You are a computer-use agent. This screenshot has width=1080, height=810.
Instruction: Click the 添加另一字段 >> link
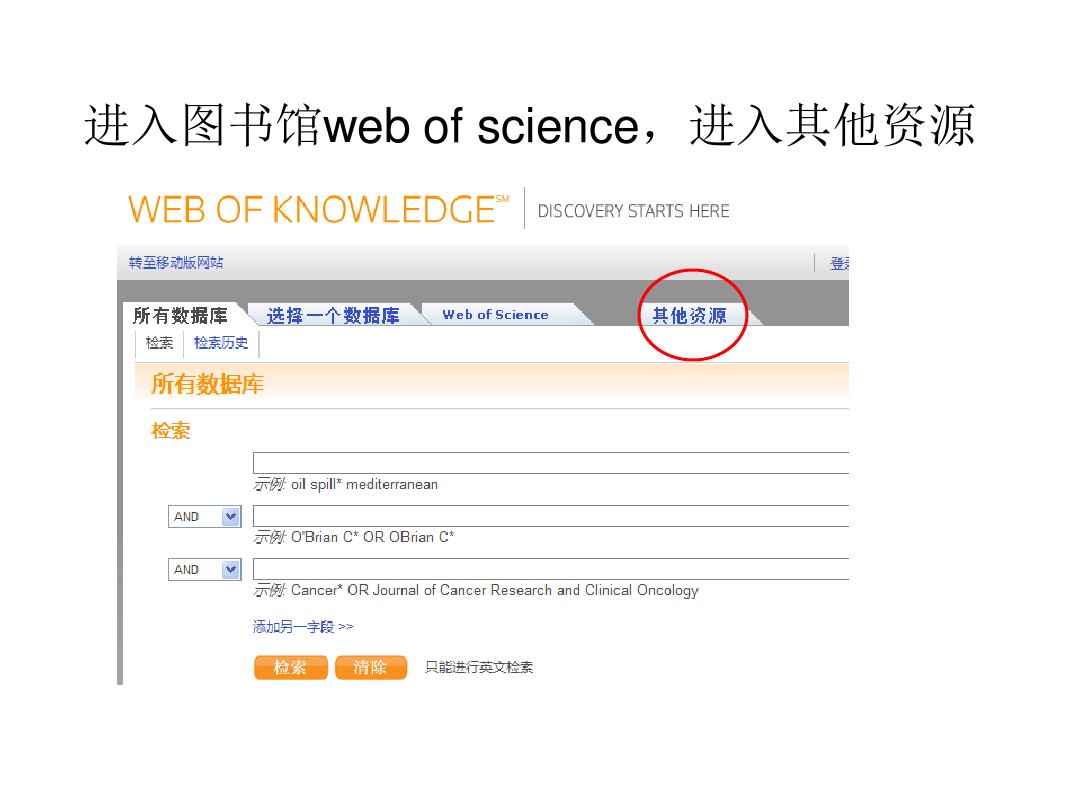(303, 627)
